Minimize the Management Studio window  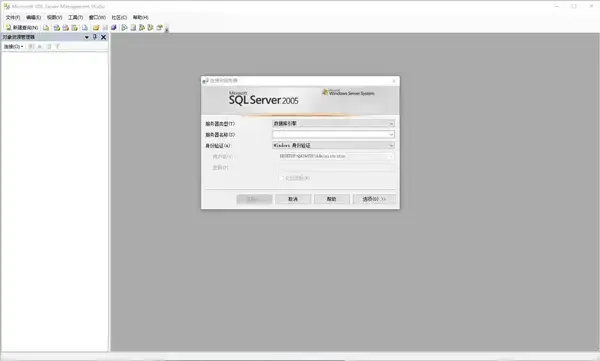557,6
